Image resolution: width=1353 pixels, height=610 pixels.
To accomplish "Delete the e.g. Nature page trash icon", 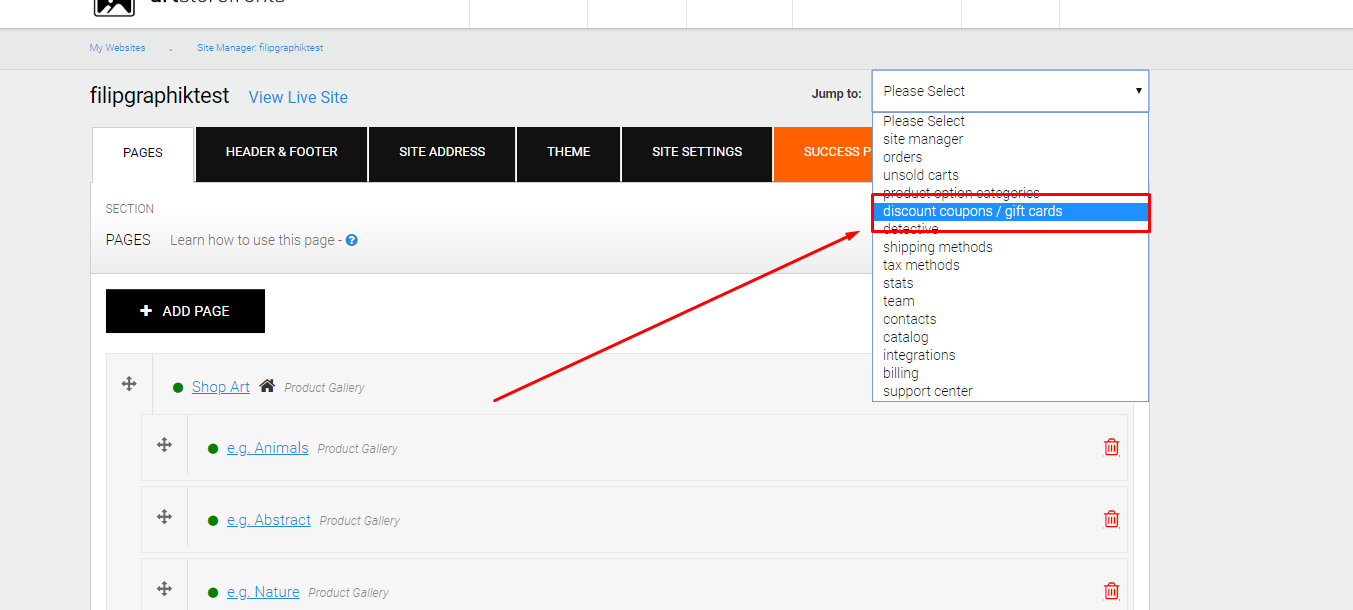I will [x=1111, y=591].
